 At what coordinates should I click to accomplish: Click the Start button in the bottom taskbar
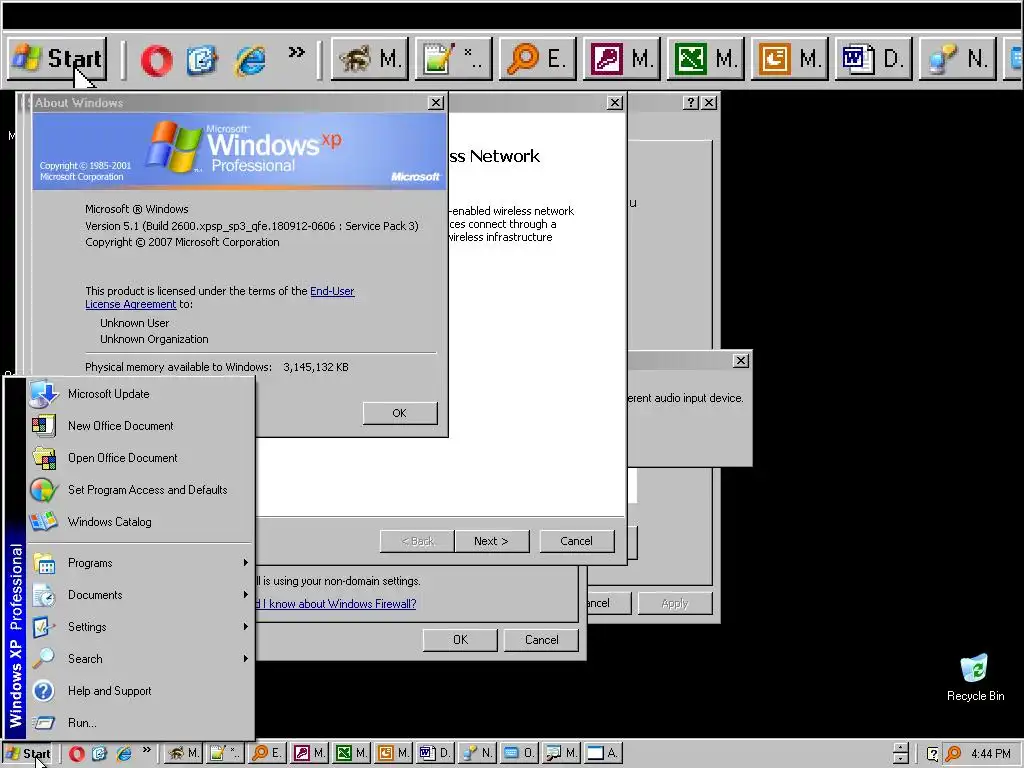[27, 753]
